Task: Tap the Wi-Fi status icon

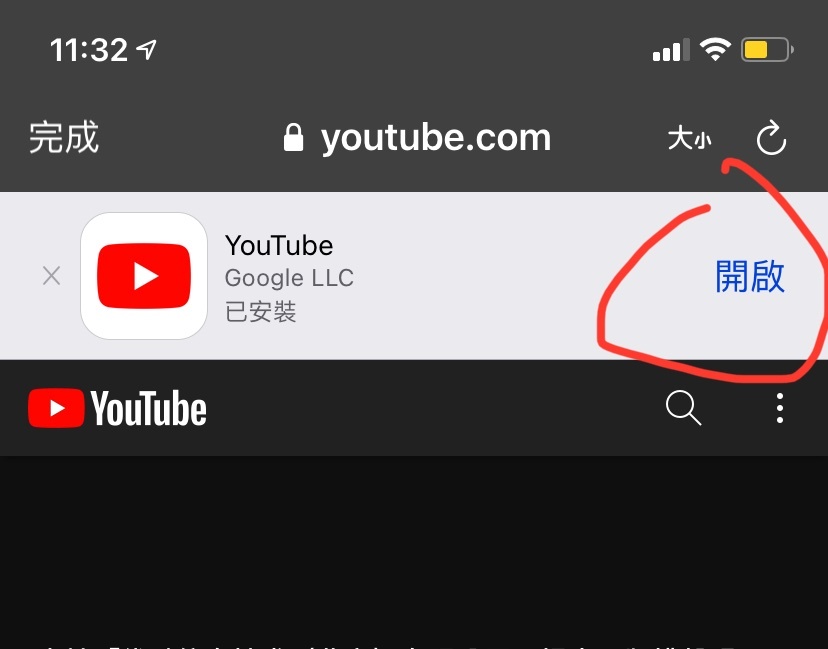Action: coord(715,50)
